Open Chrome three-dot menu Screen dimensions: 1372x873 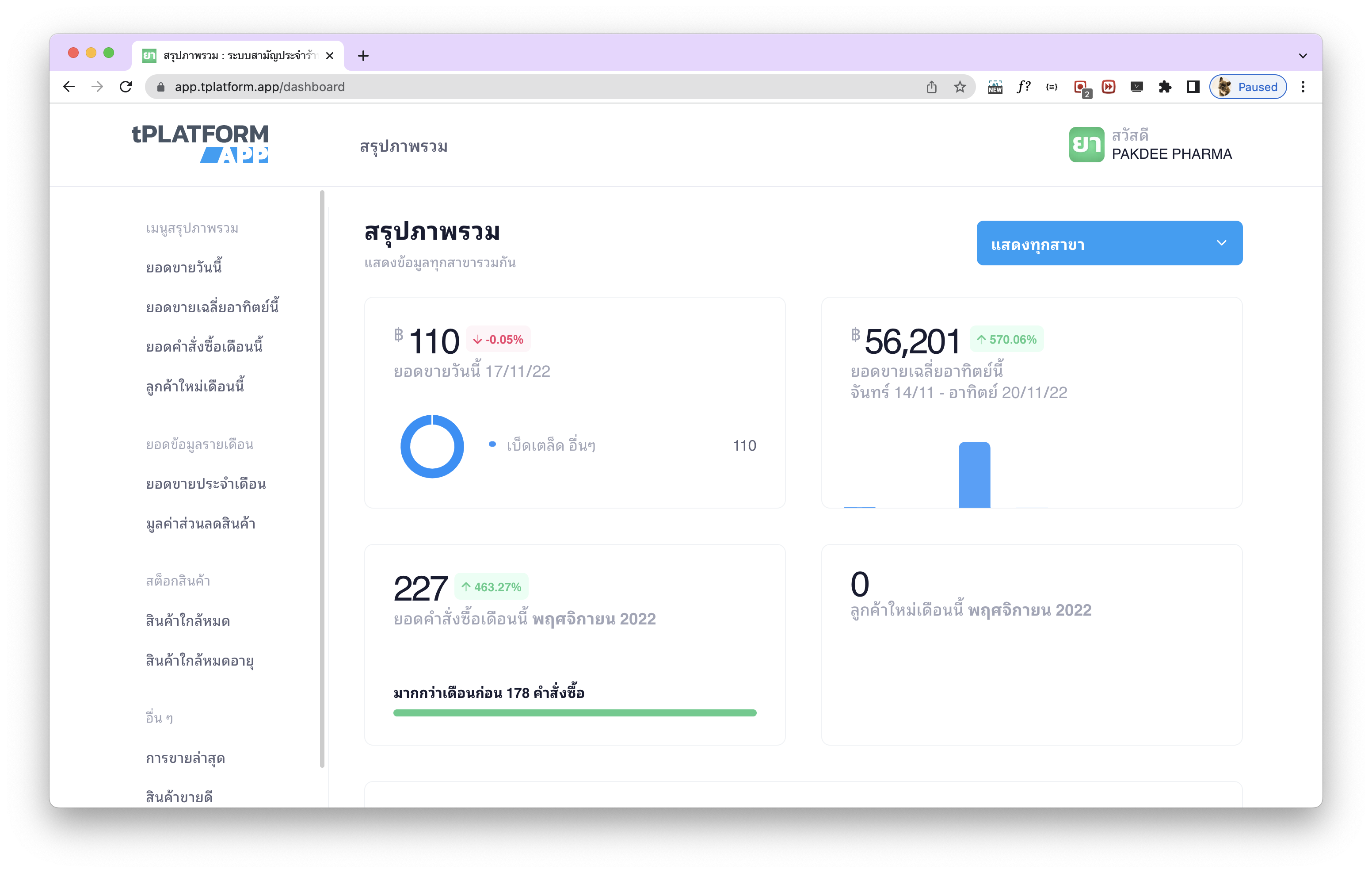click(x=1303, y=87)
